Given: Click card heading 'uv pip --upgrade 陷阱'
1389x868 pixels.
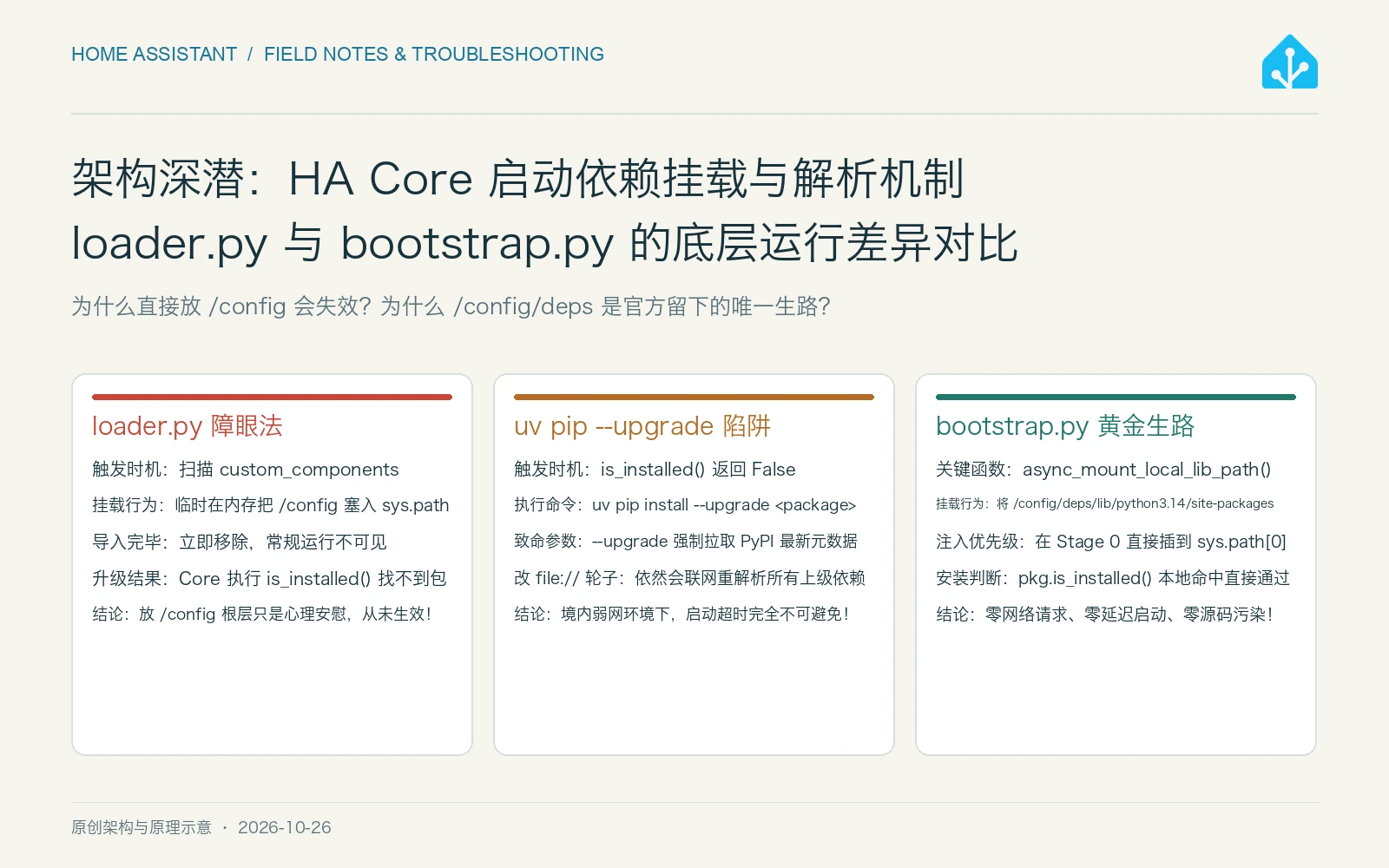Looking at the screenshot, I should 642,426.
